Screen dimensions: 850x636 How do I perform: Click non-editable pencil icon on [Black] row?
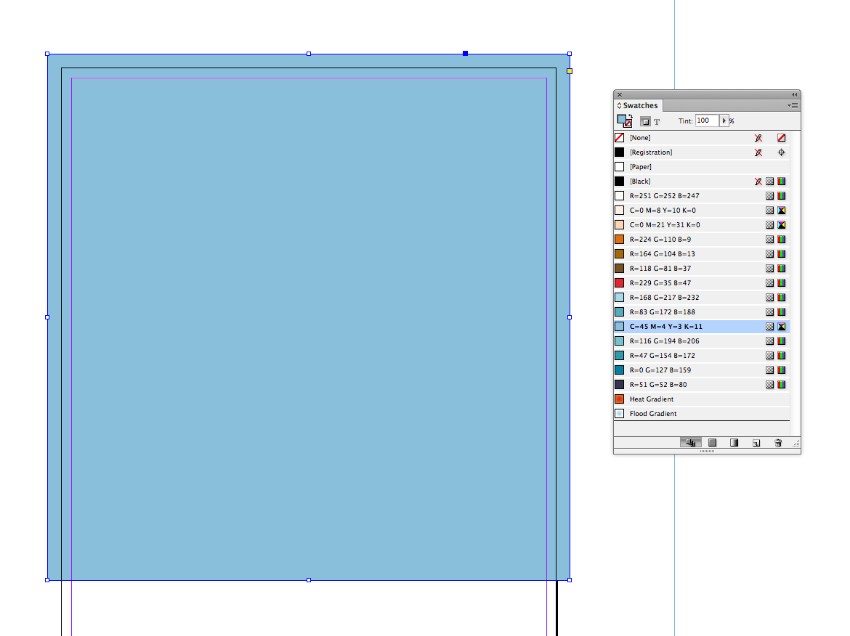coord(758,181)
